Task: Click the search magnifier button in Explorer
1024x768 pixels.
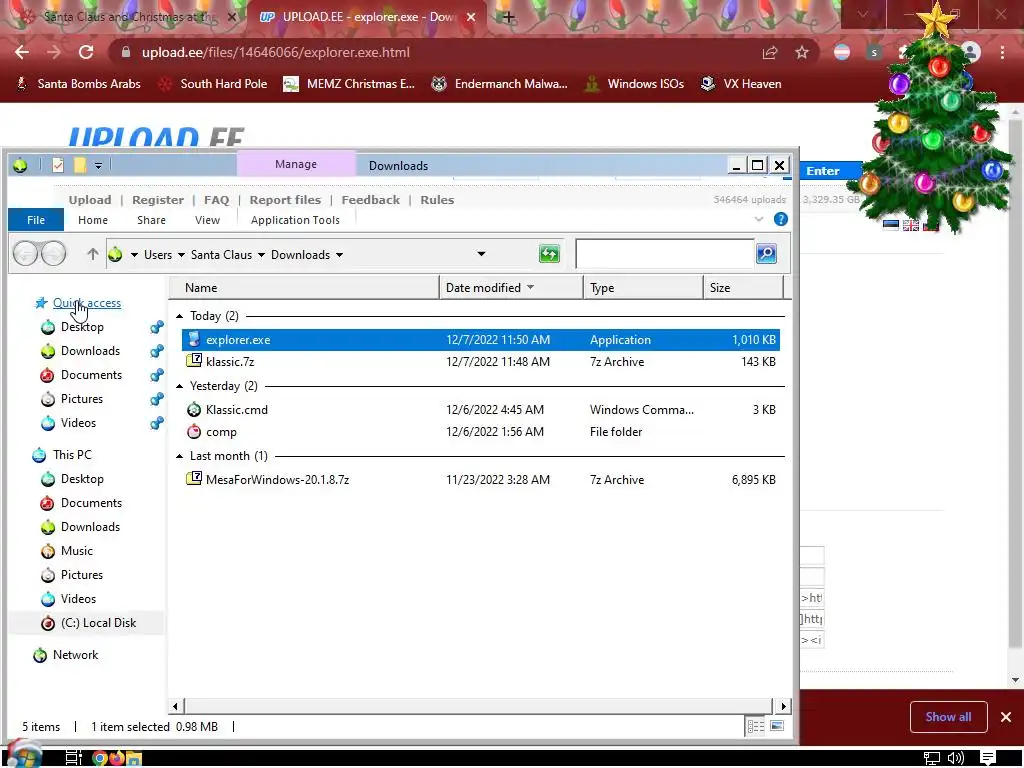Action: [x=766, y=253]
